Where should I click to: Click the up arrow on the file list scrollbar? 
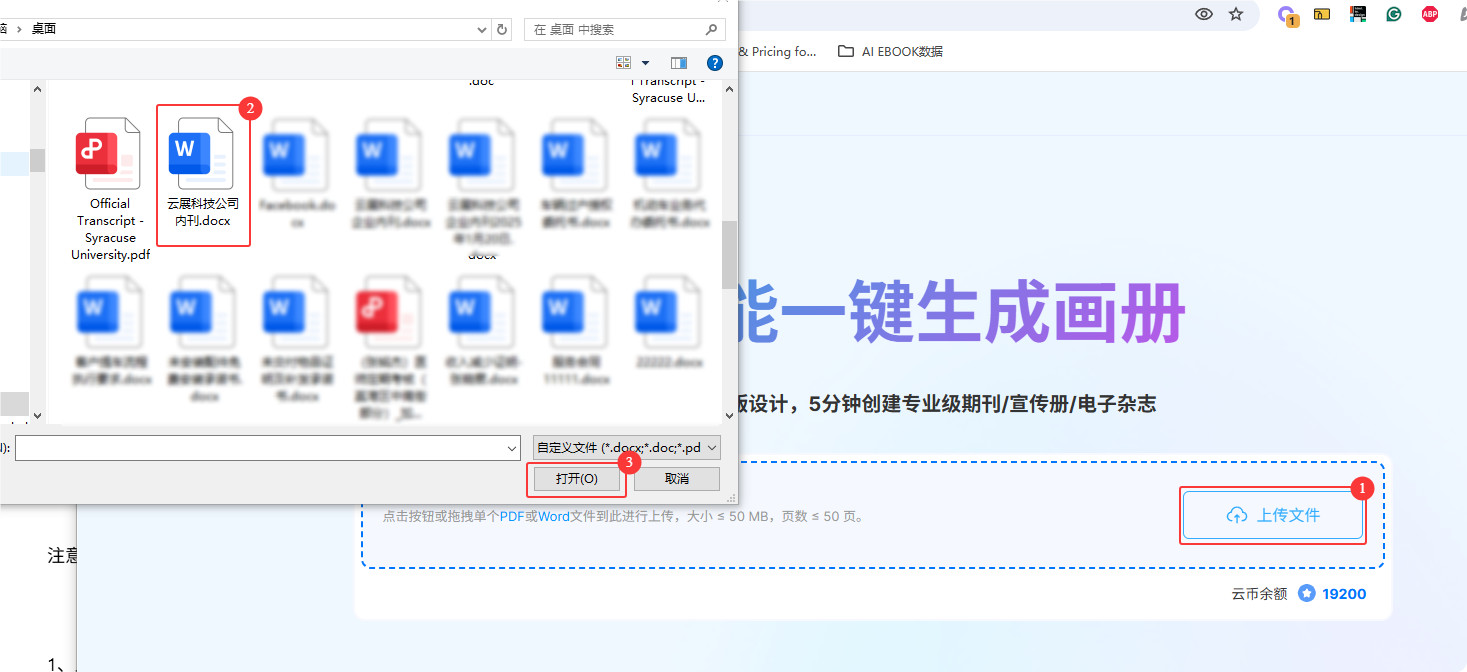(x=729, y=89)
